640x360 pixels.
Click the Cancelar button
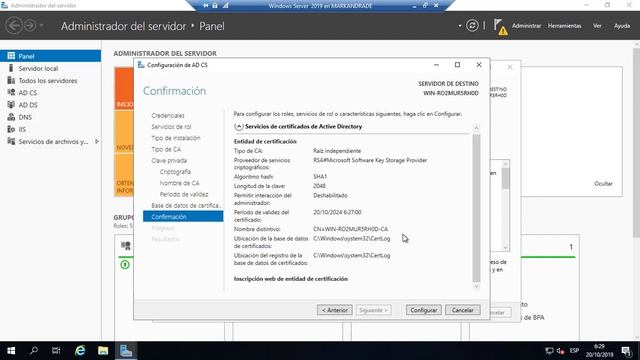tap(462, 310)
